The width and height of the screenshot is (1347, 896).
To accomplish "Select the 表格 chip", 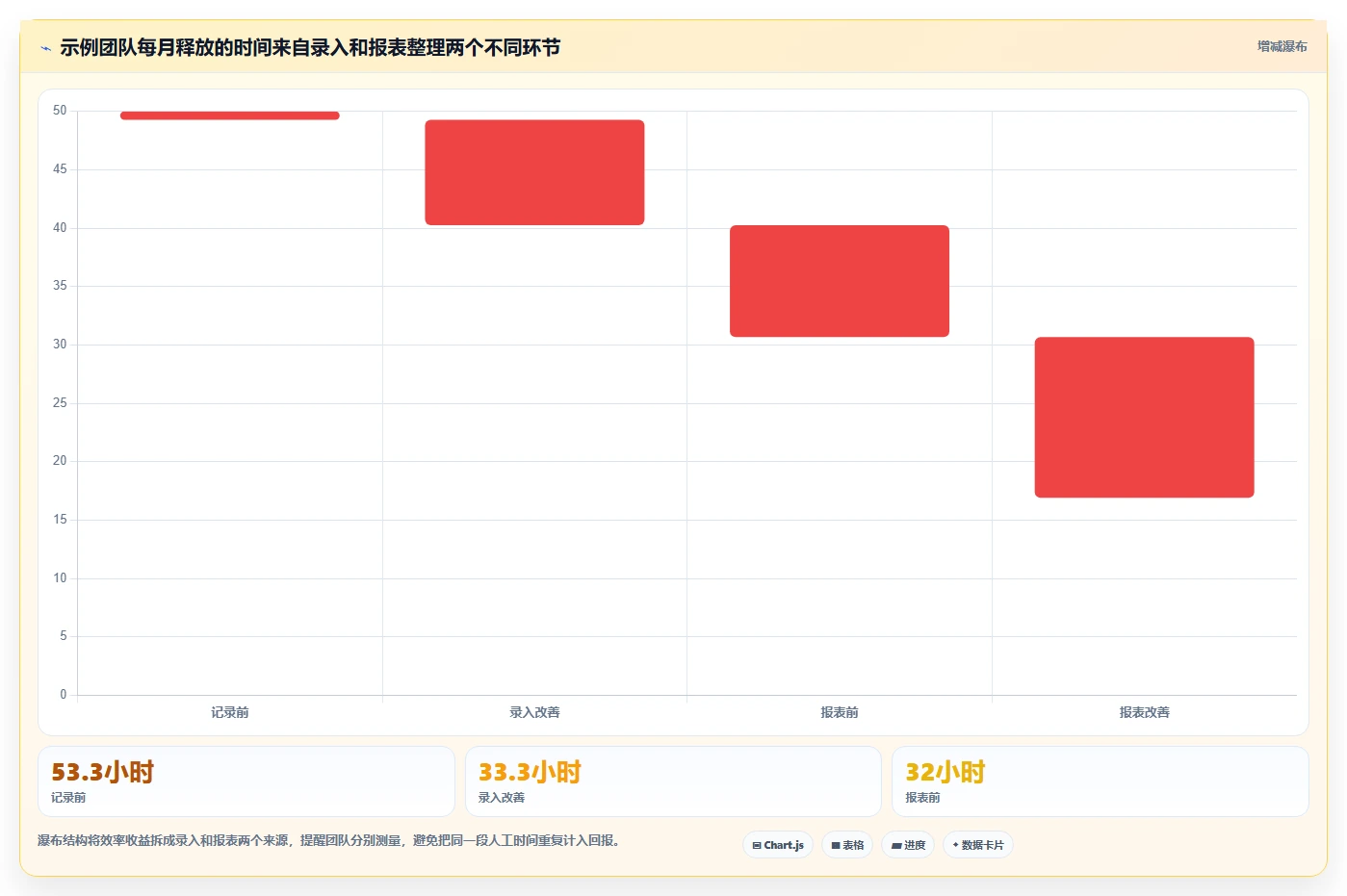I will [x=847, y=845].
